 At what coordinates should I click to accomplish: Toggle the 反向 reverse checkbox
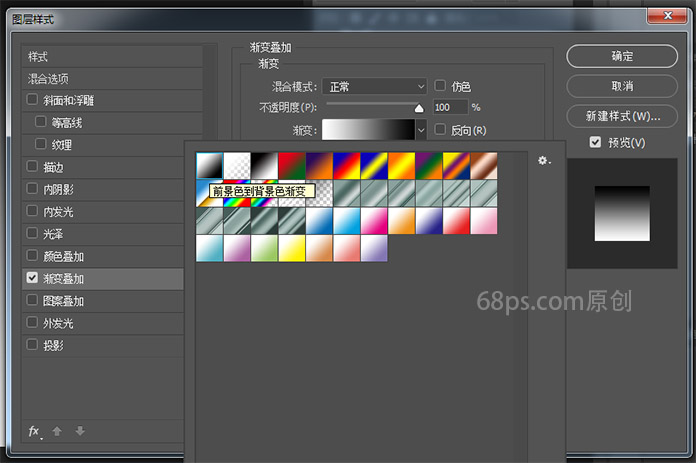point(440,130)
